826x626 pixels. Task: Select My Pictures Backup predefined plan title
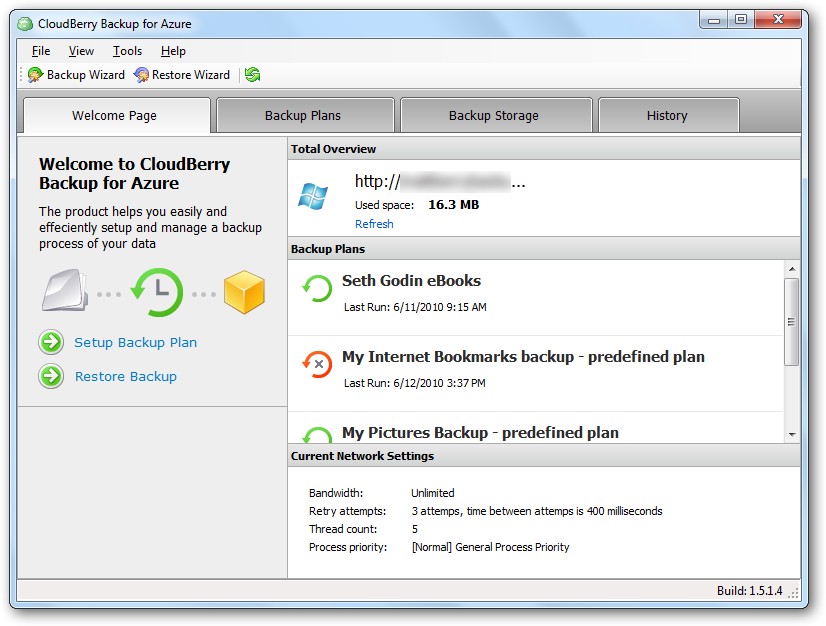point(480,433)
